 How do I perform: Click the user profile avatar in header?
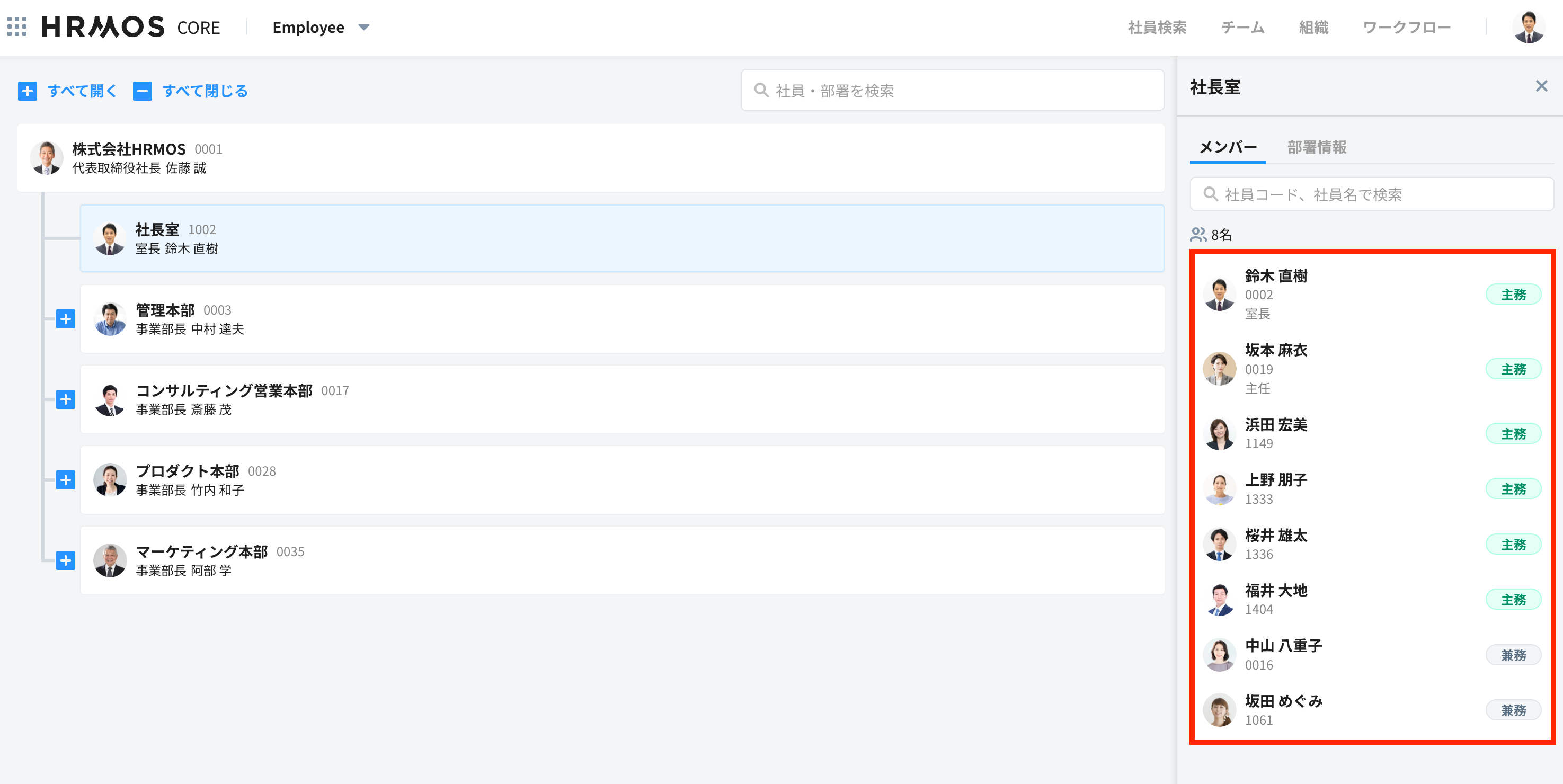pyautogui.click(x=1528, y=28)
